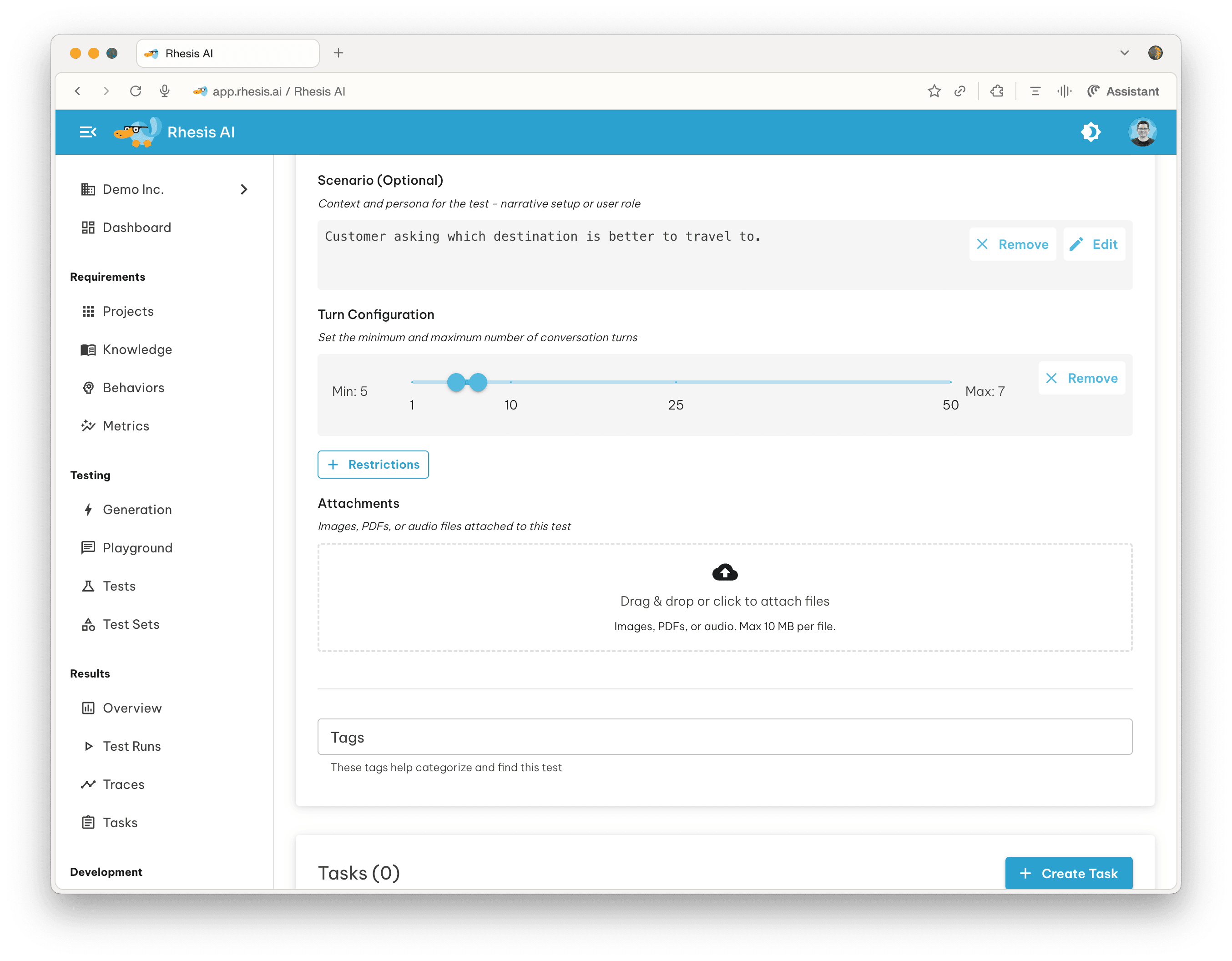The height and width of the screenshot is (961, 1232).
Task: Click the bookmark star icon
Action: (934, 91)
